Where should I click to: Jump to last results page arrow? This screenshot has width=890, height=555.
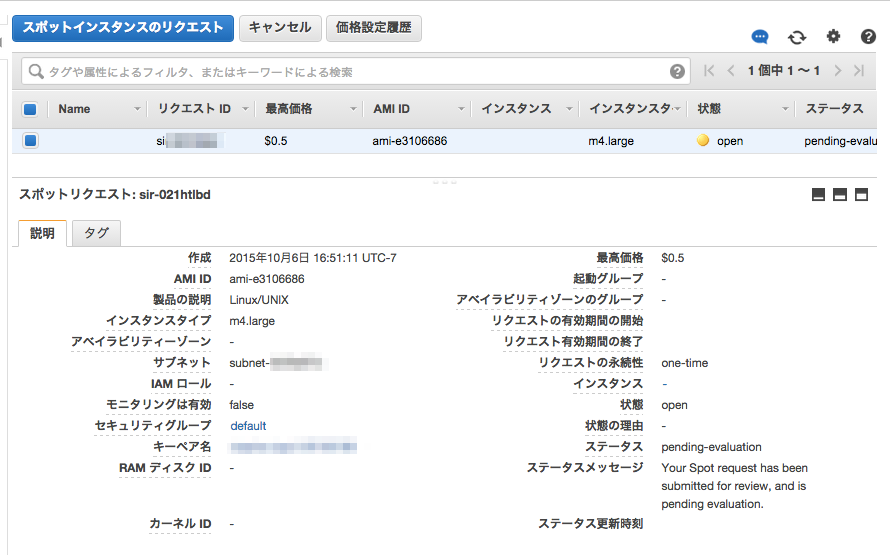(x=859, y=71)
